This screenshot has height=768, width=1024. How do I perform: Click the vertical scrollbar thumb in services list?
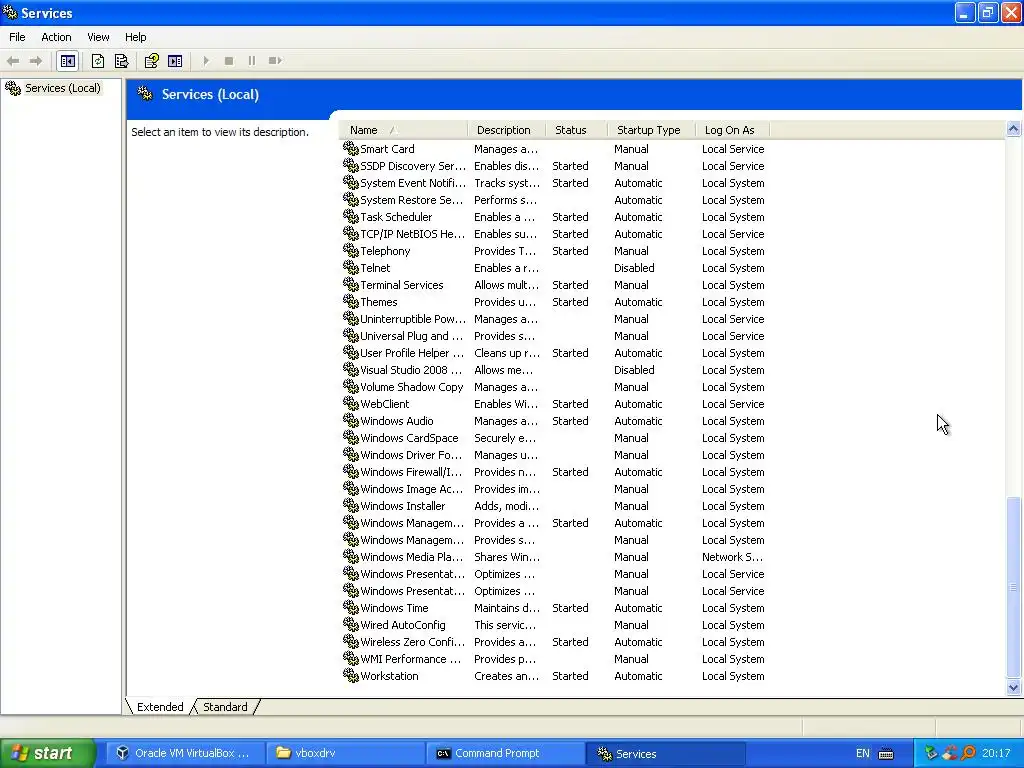pos(1014,587)
